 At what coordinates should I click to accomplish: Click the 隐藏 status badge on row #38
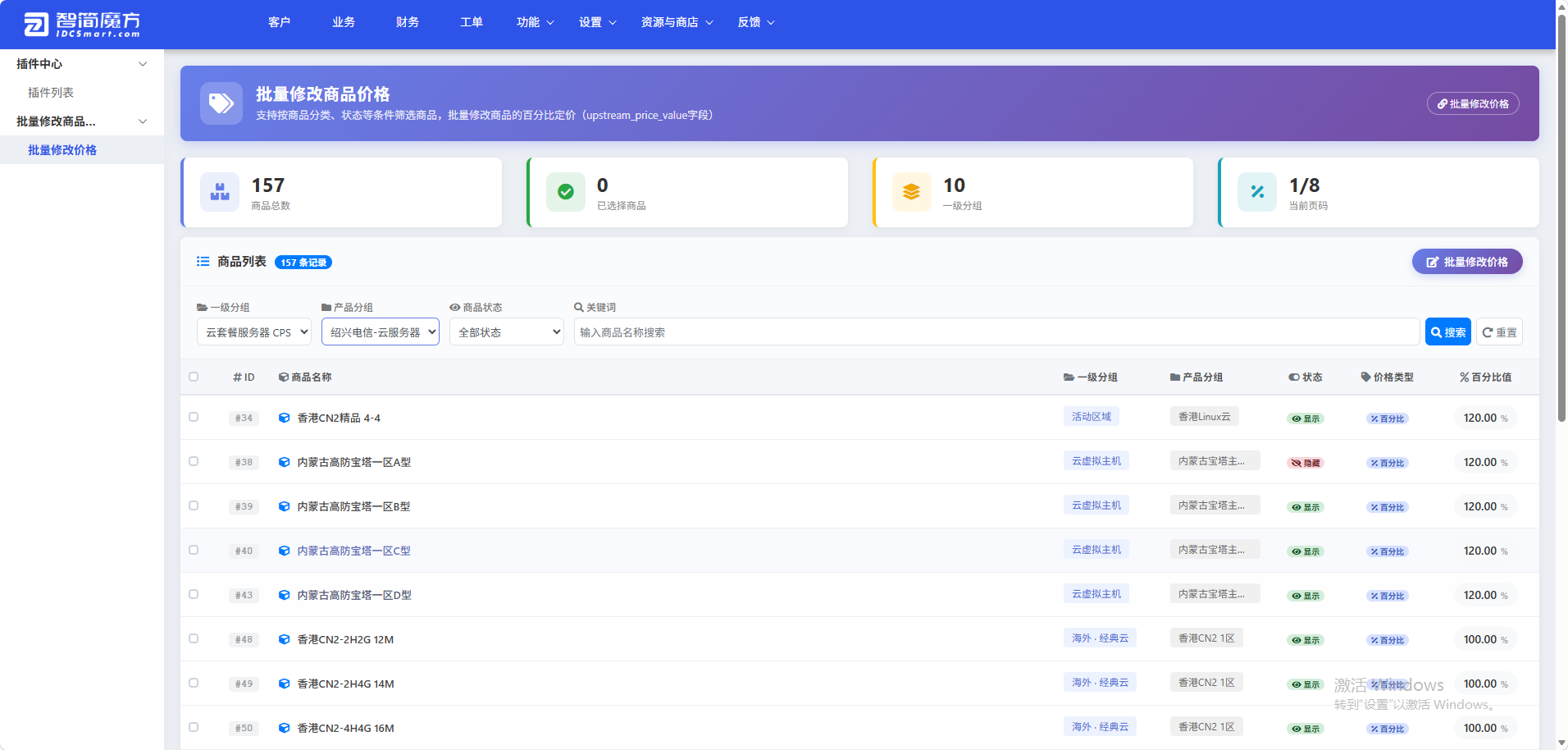(x=1306, y=463)
